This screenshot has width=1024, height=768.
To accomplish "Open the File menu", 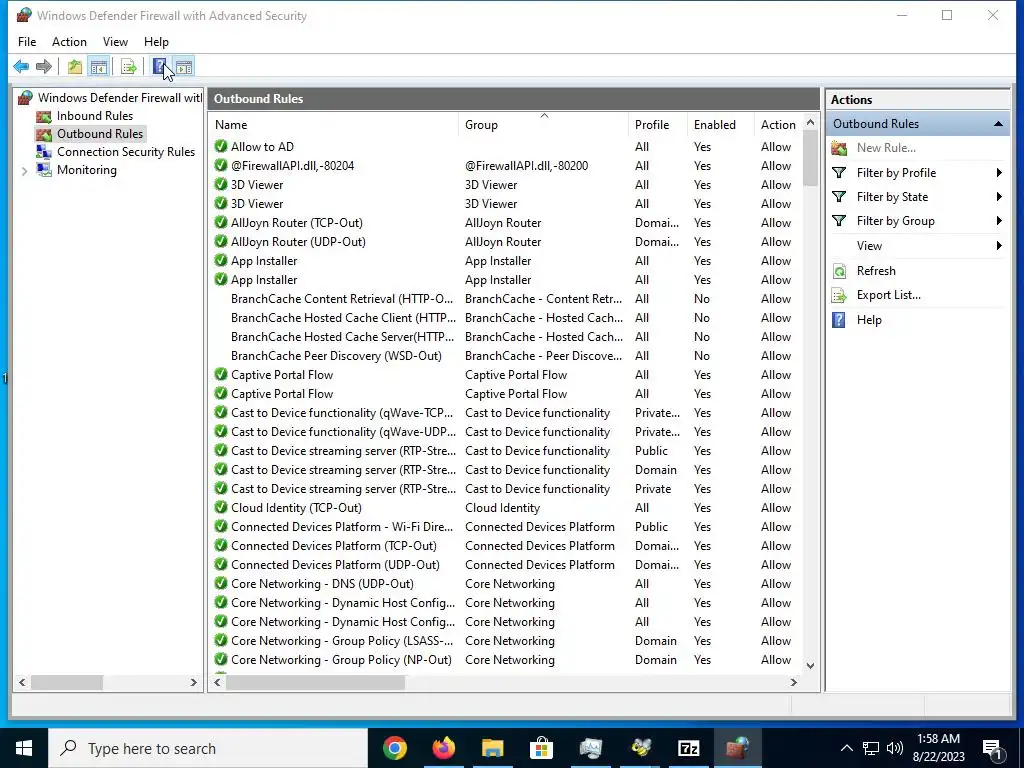I will [x=27, y=42].
